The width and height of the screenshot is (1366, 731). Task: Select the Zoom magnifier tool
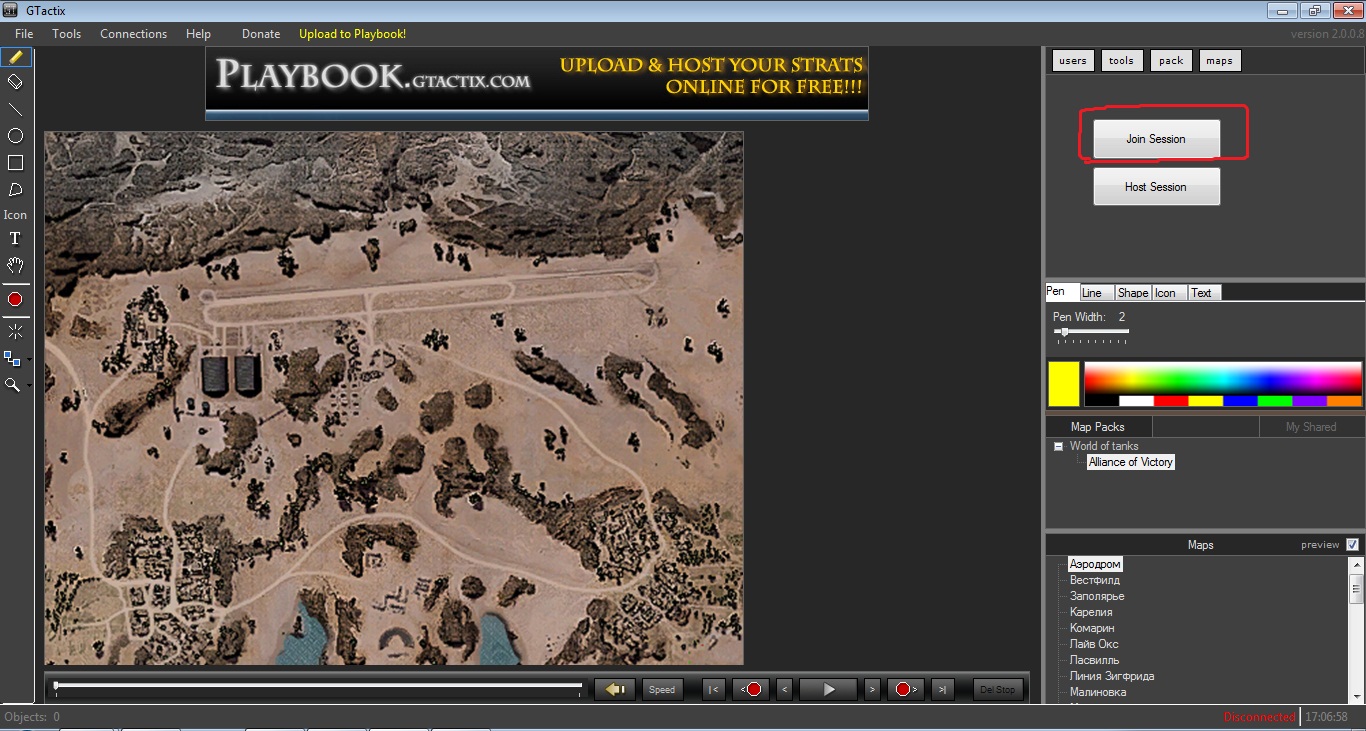[13, 385]
